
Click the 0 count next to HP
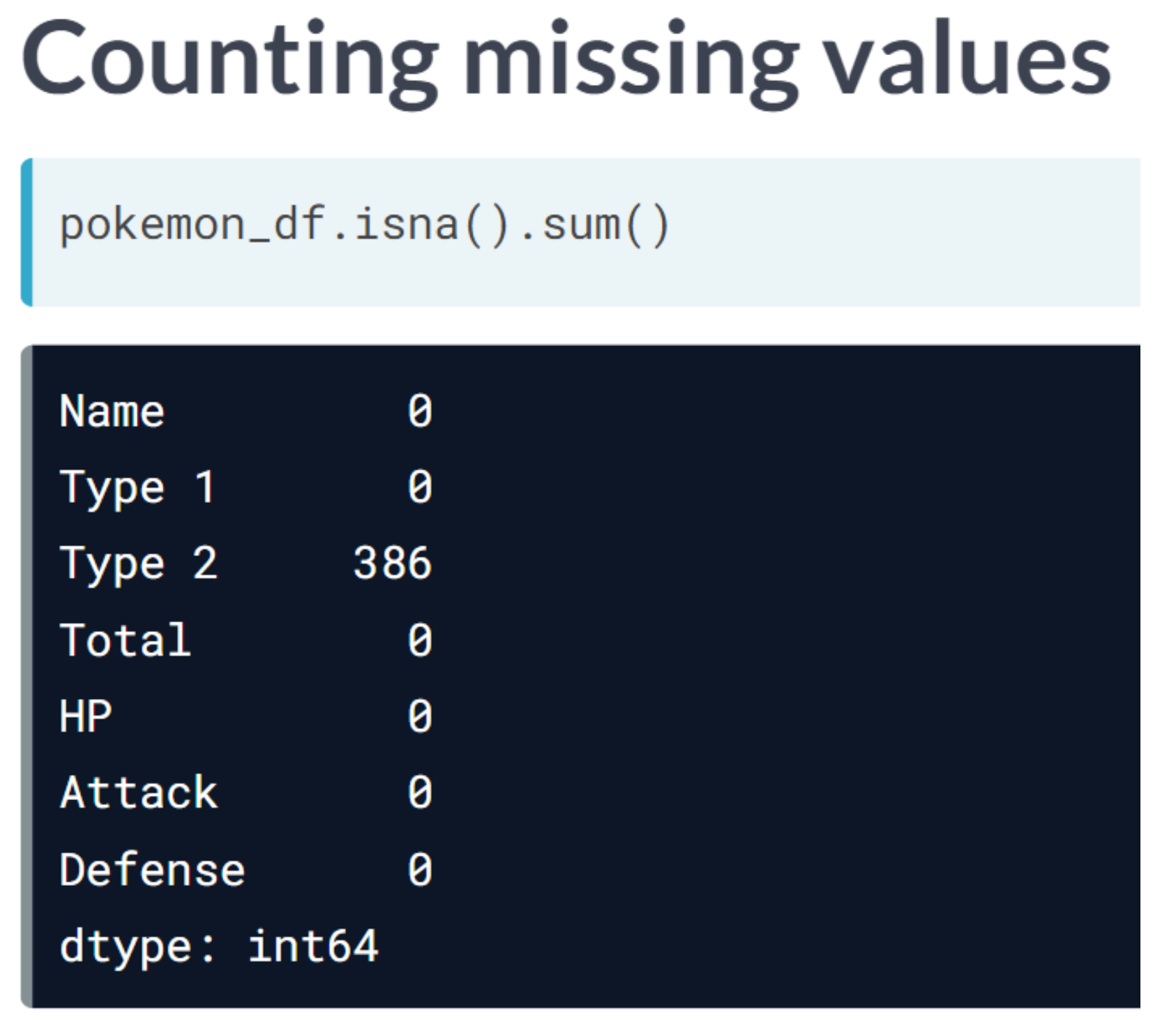pyautogui.click(x=420, y=716)
